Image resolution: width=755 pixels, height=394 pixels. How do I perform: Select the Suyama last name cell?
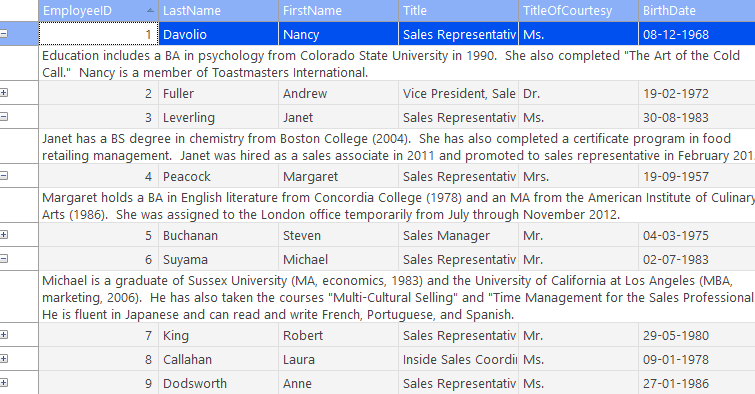point(219,260)
